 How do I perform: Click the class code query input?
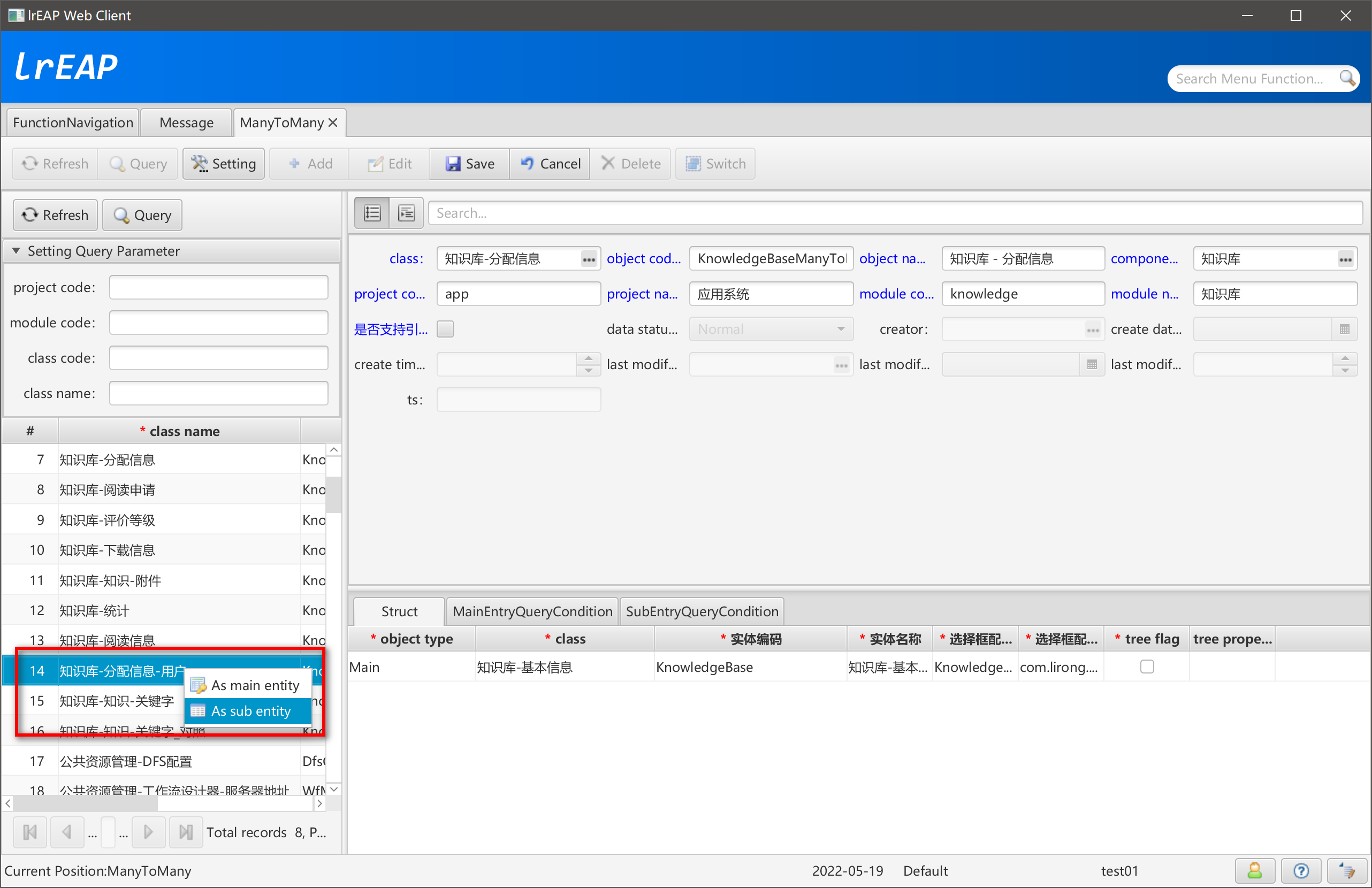point(218,358)
